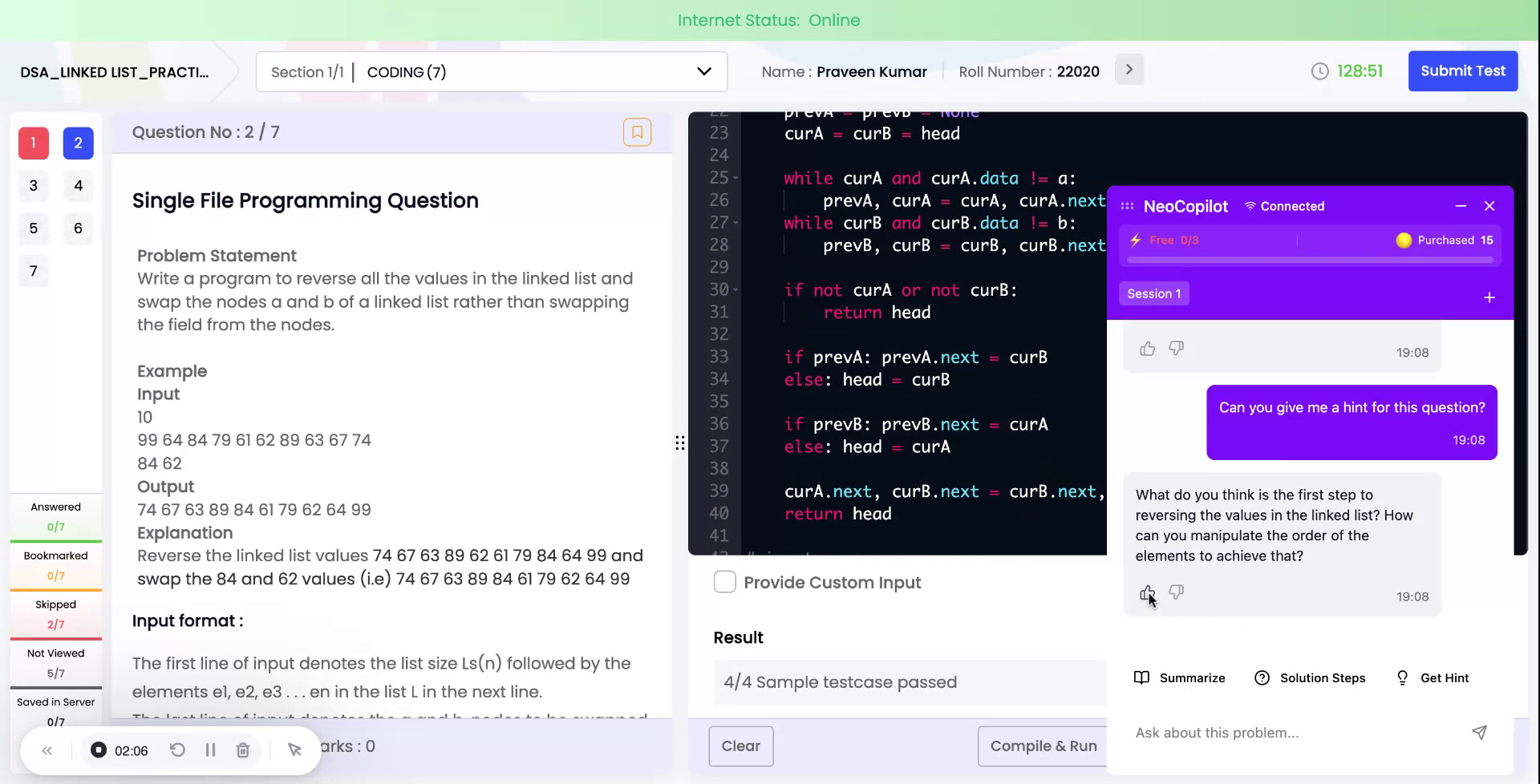
Task: Thumbs up the AI hint response
Action: point(1146,592)
